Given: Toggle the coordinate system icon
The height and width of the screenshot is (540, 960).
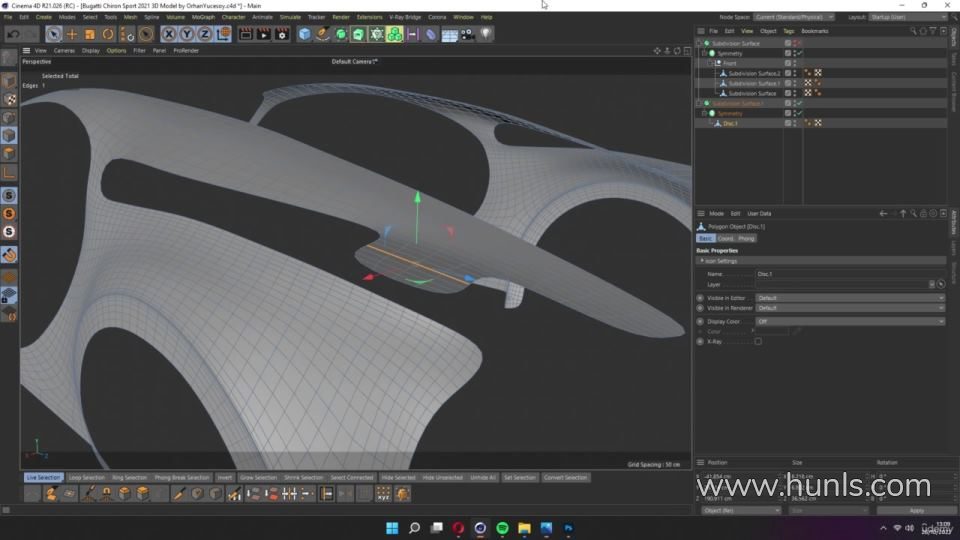Looking at the screenshot, I should coord(223,34).
